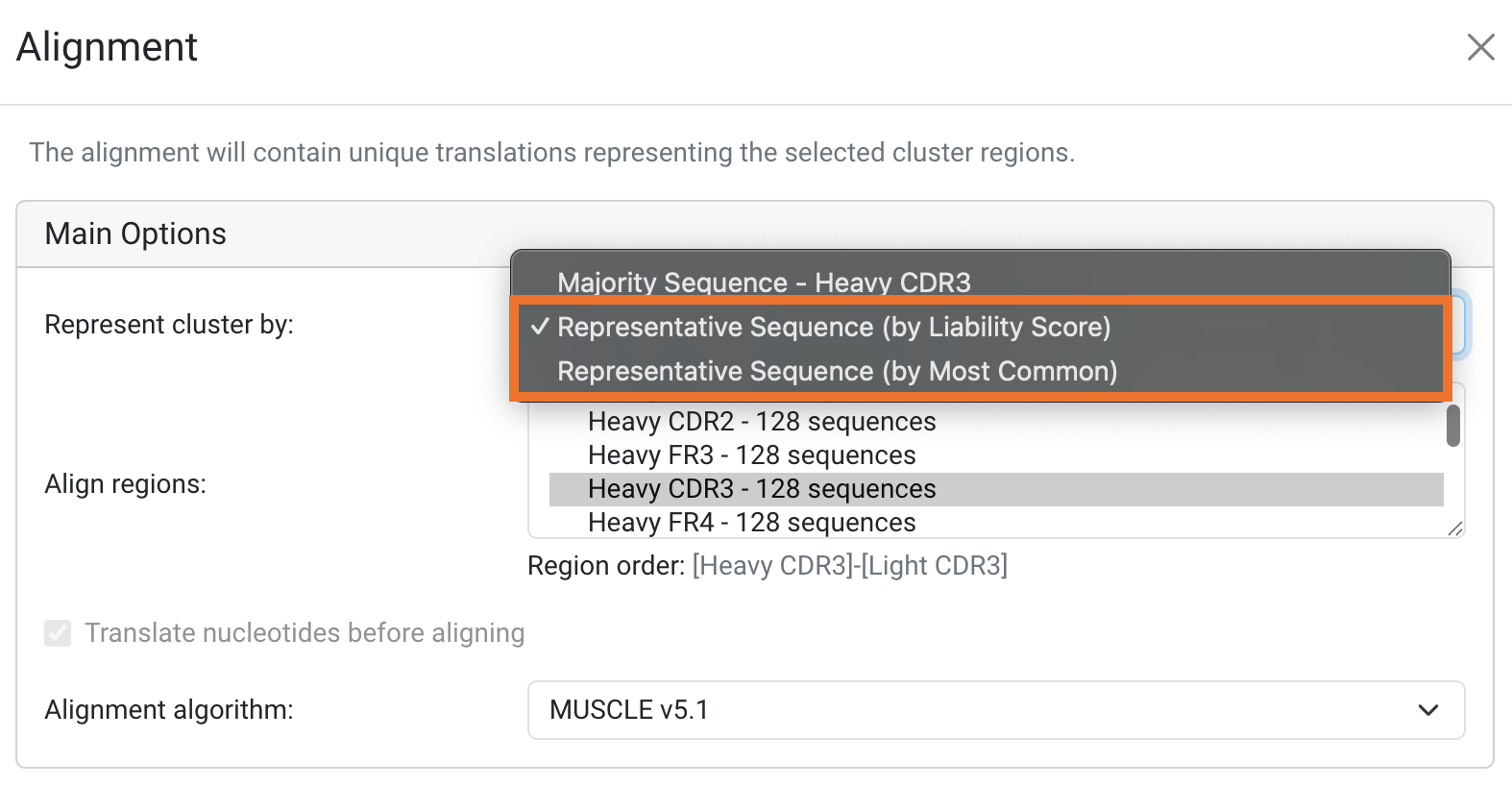1512x786 pixels.
Task: Select Heavy FR4 - 128 sequences region
Action: click(x=751, y=523)
